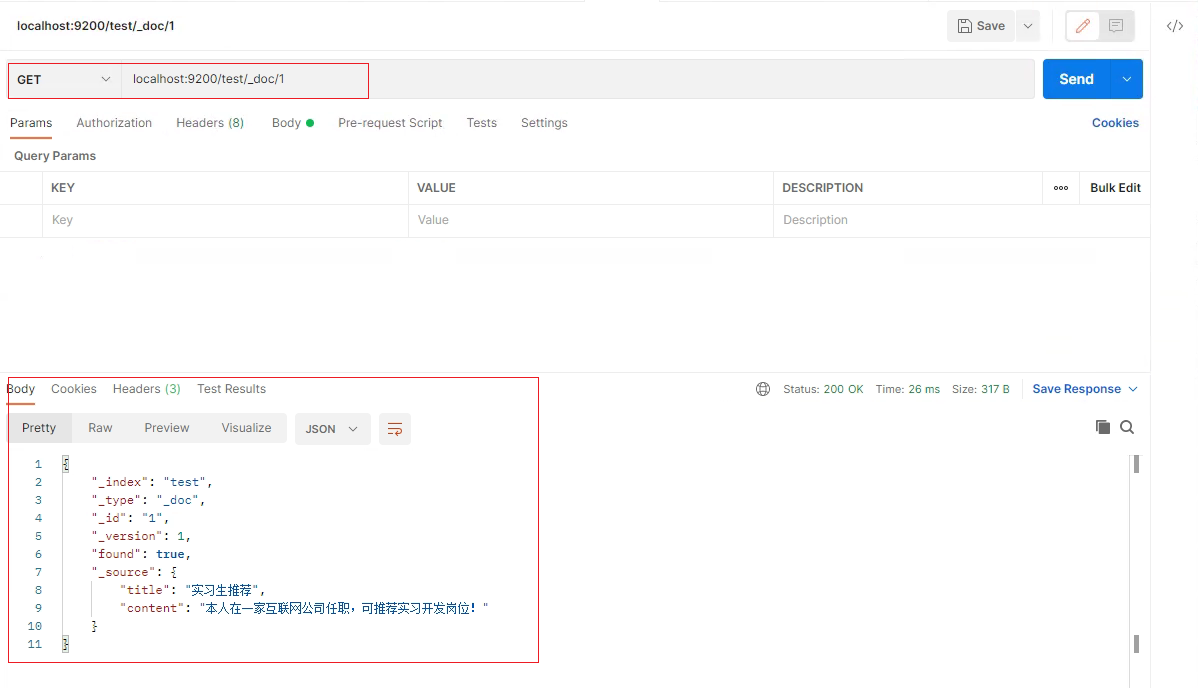Open the response Headers (3) tab
Image resolution: width=1198 pixels, height=688 pixels.
[x=147, y=389]
